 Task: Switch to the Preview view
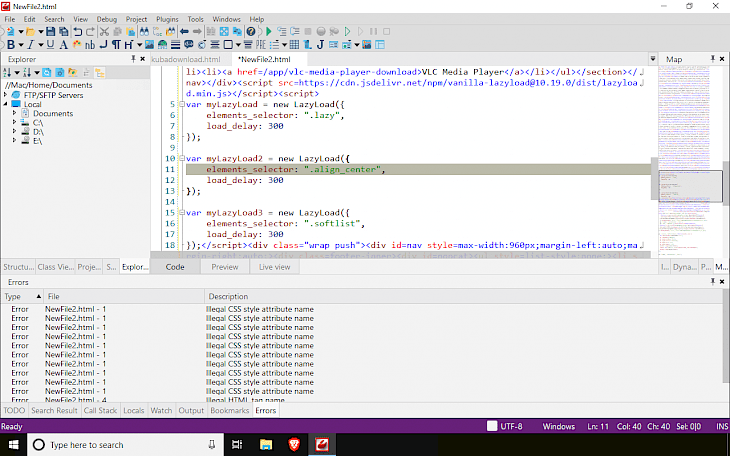click(225, 267)
